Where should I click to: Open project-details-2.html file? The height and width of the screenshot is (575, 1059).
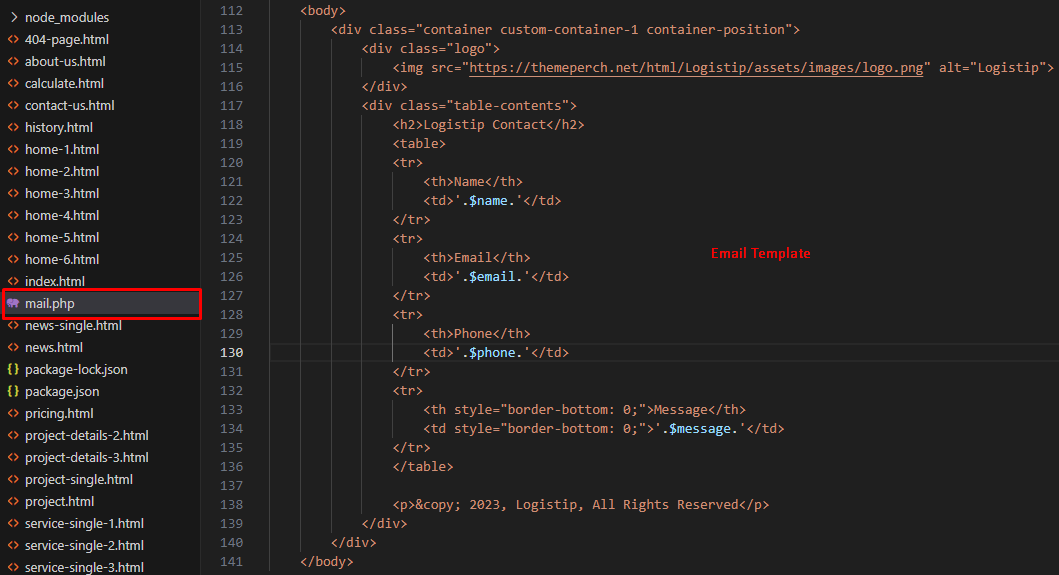pyautogui.click(x=86, y=435)
